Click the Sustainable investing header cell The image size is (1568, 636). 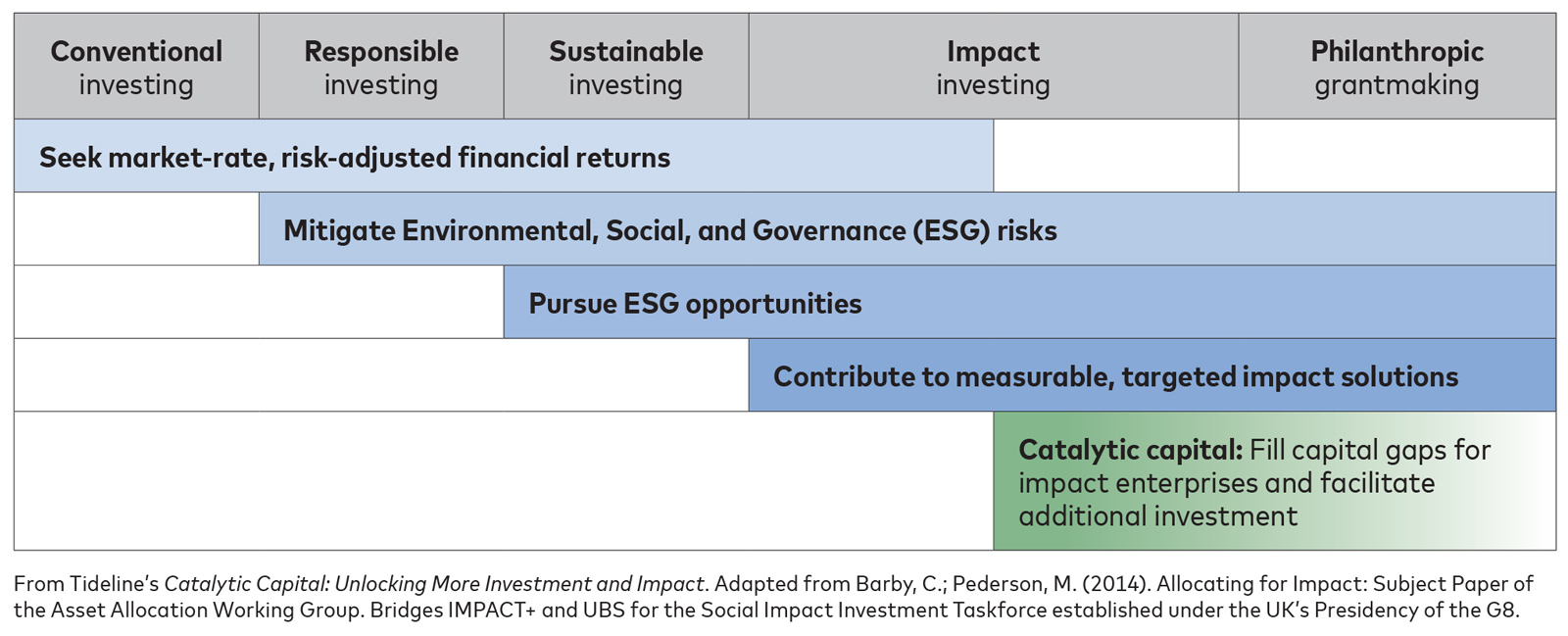tap(626, 67)
